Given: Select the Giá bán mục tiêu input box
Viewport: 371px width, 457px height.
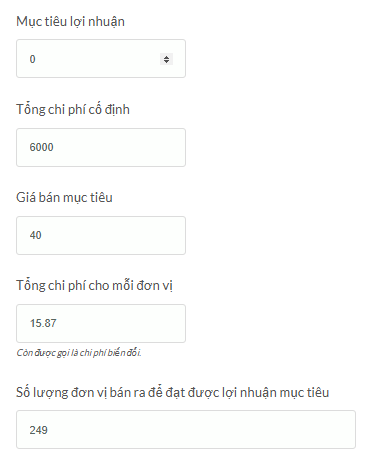Looking at the screenshot, I should (101, 235).
